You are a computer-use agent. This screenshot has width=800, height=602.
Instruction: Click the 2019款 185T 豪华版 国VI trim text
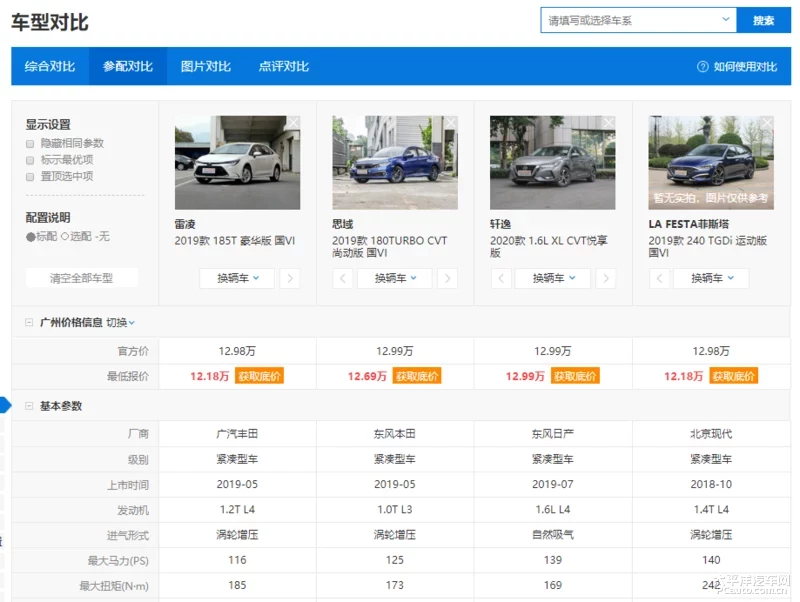(x=235, y=241)
